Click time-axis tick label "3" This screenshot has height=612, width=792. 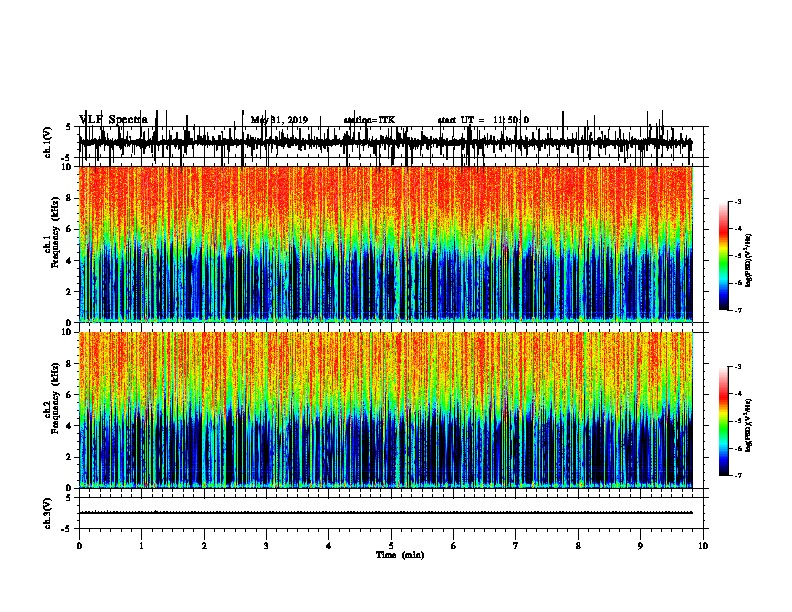click(266, 546)
